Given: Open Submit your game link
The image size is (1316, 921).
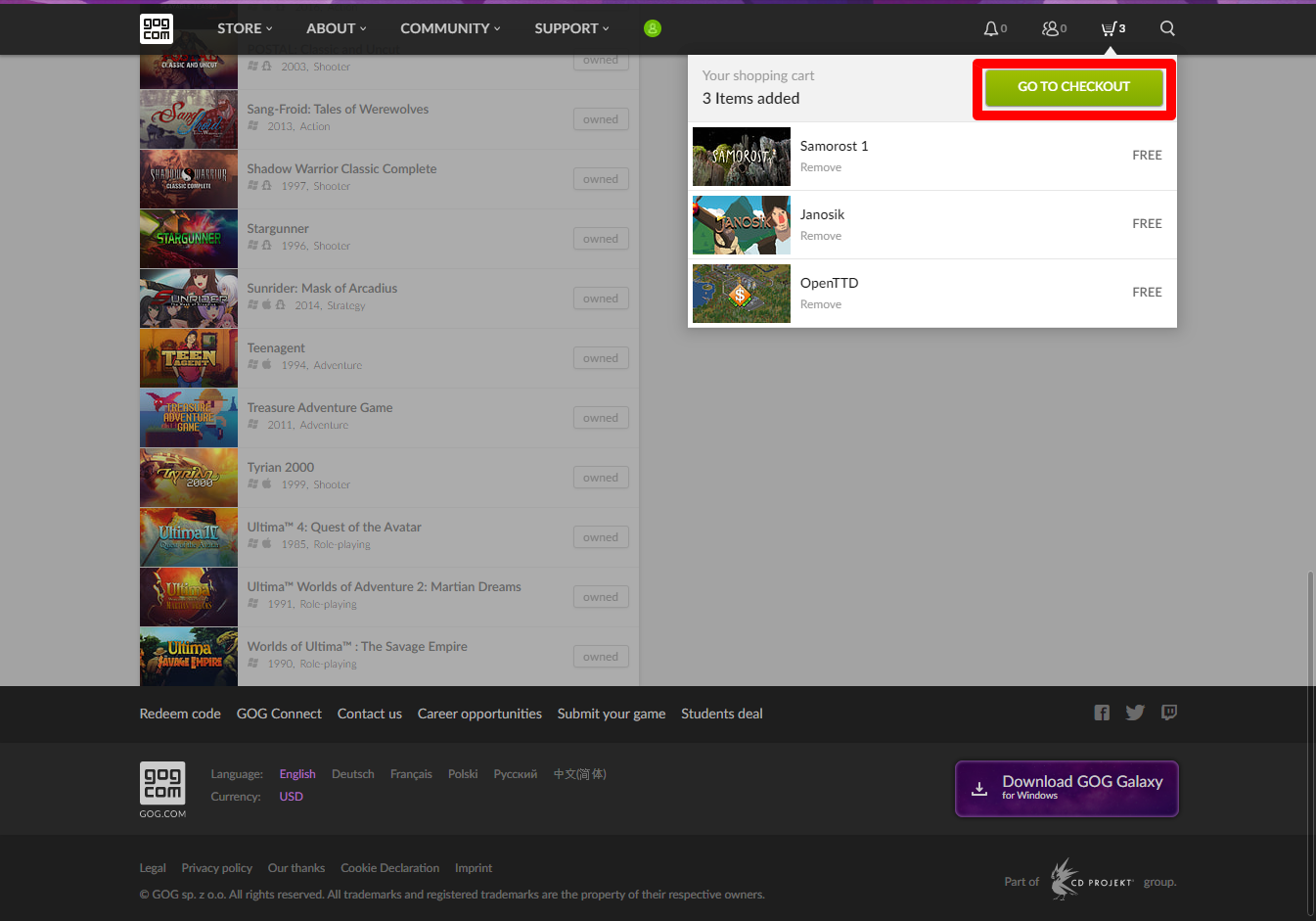Looking at the screenshot, I should tap(612, 714).
